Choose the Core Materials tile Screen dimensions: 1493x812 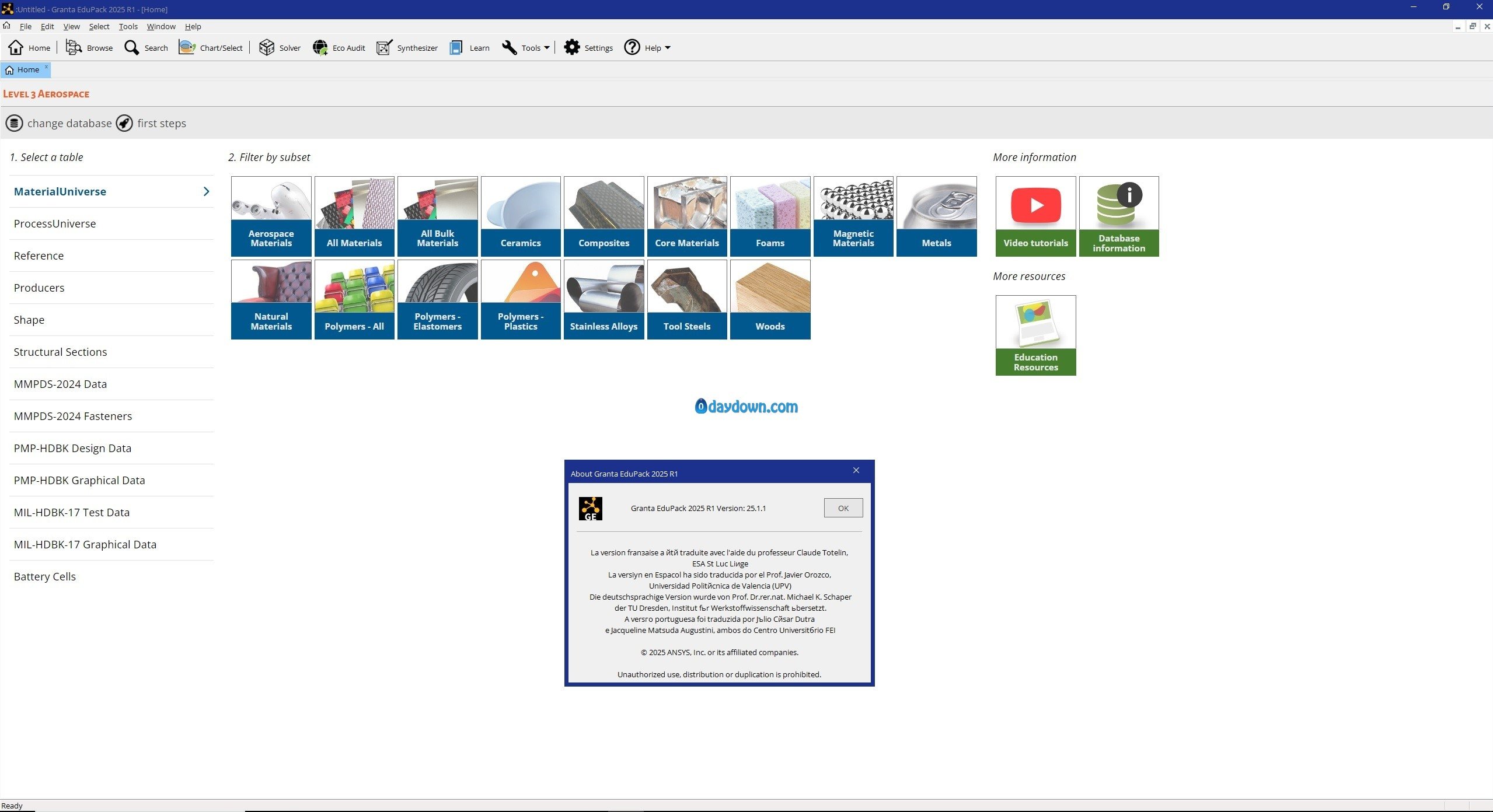[x=687, y=216]
